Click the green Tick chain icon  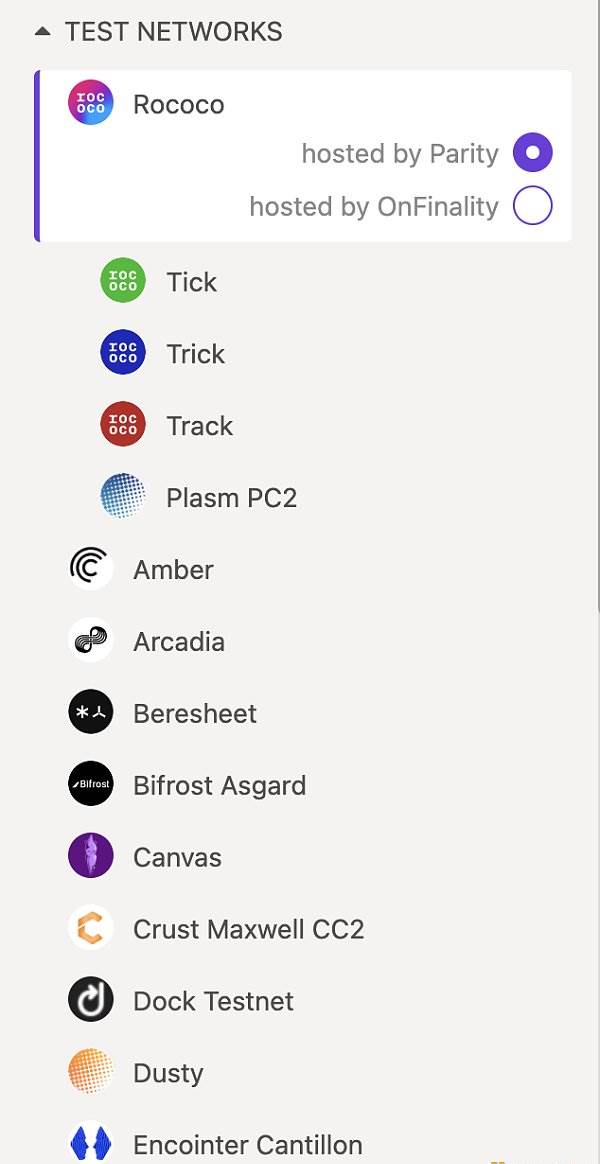coord(123,282)
